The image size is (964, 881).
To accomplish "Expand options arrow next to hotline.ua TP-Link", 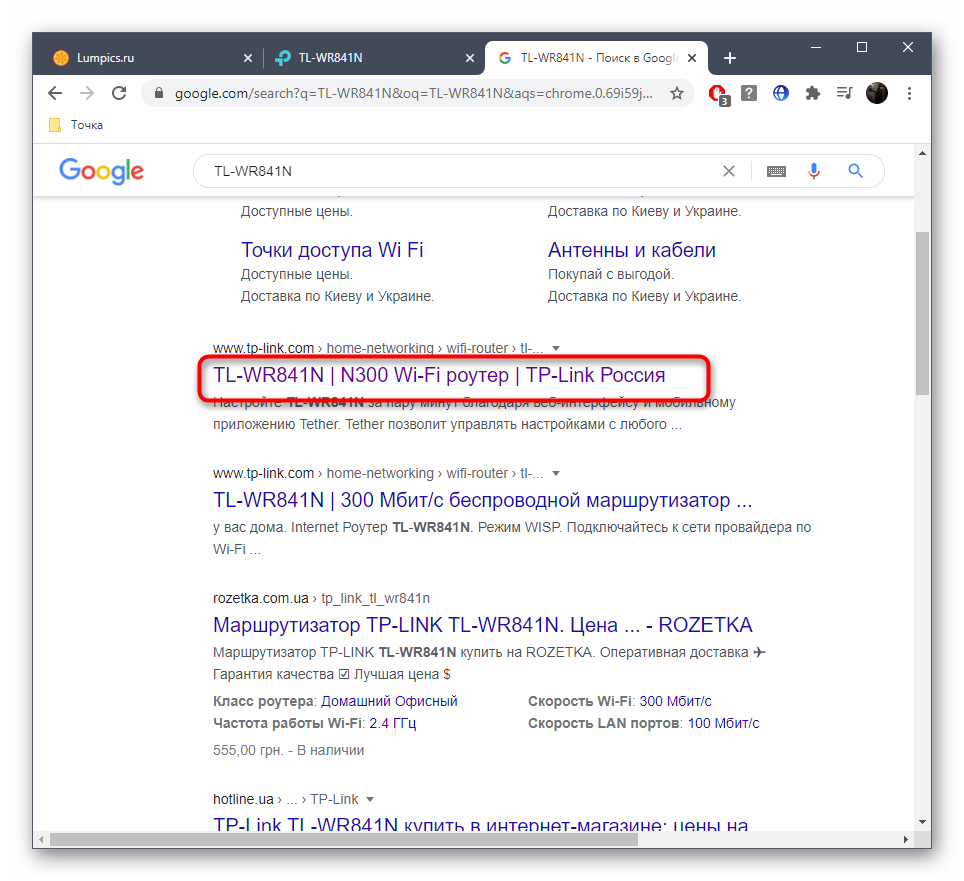I will [x=369, y=799].
